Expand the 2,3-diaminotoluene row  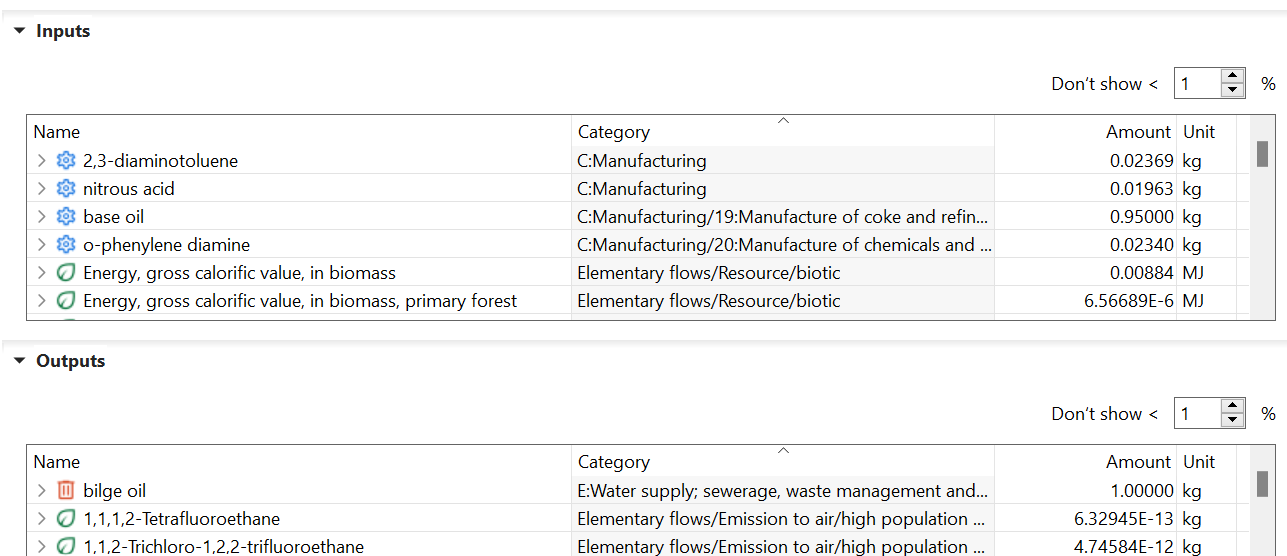click(41, 161)
